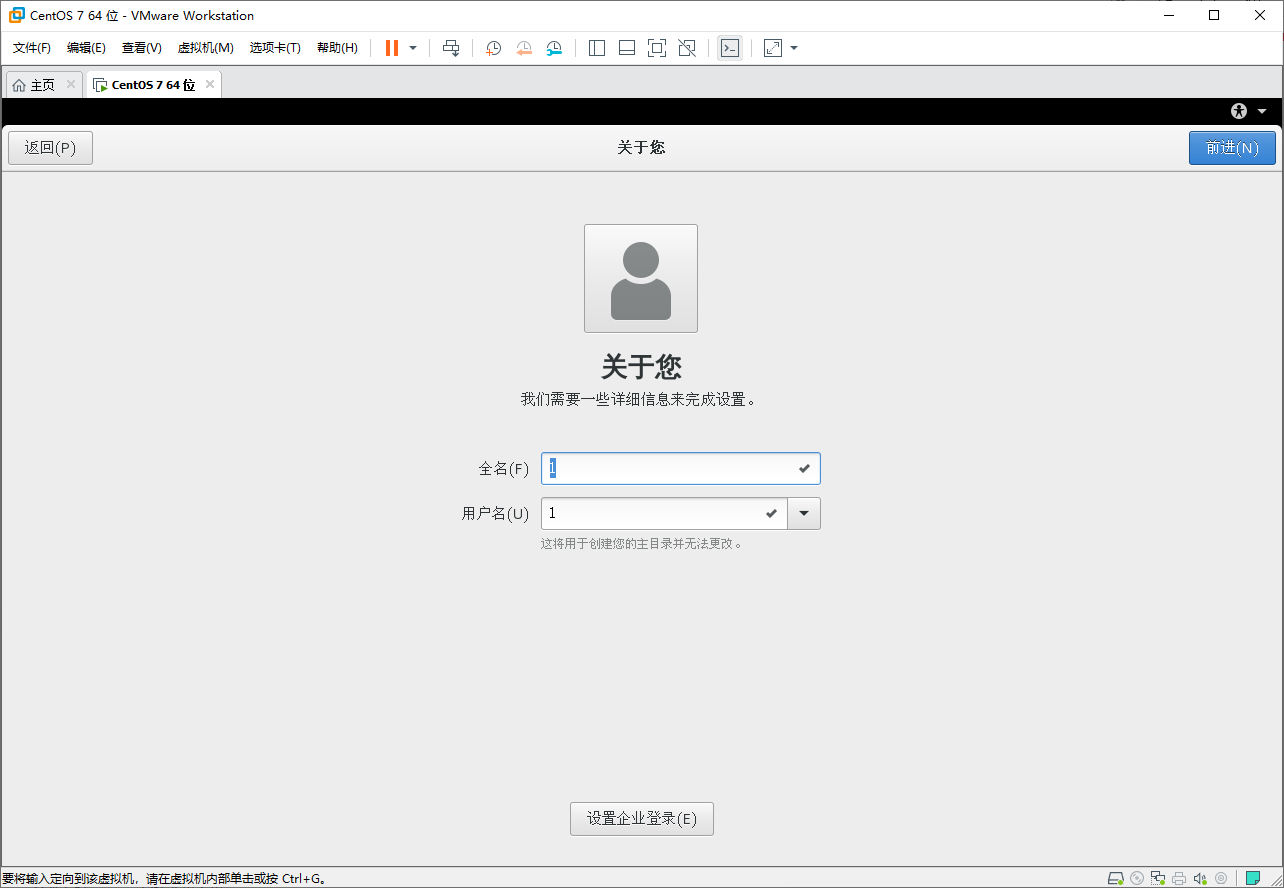Screen dimensions: 1284x888
Task: Click the checkmark in username field
Action: (771, 514)
